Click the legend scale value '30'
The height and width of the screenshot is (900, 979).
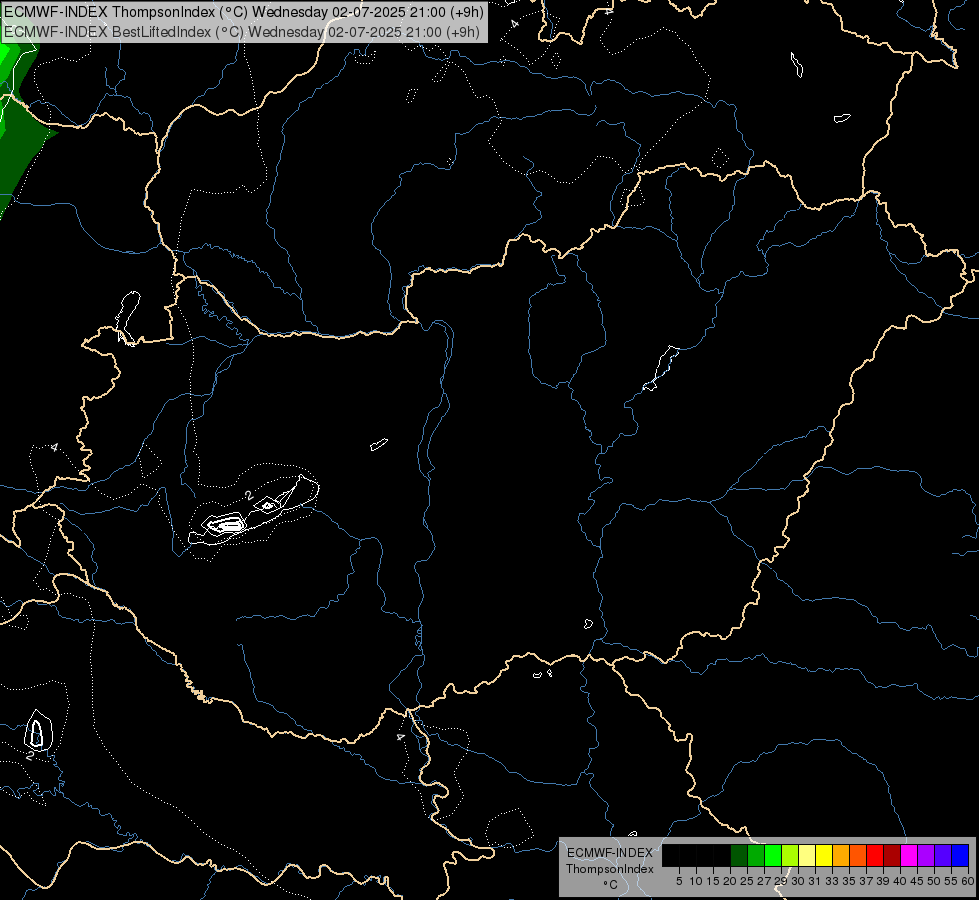(x=798, y=881)
